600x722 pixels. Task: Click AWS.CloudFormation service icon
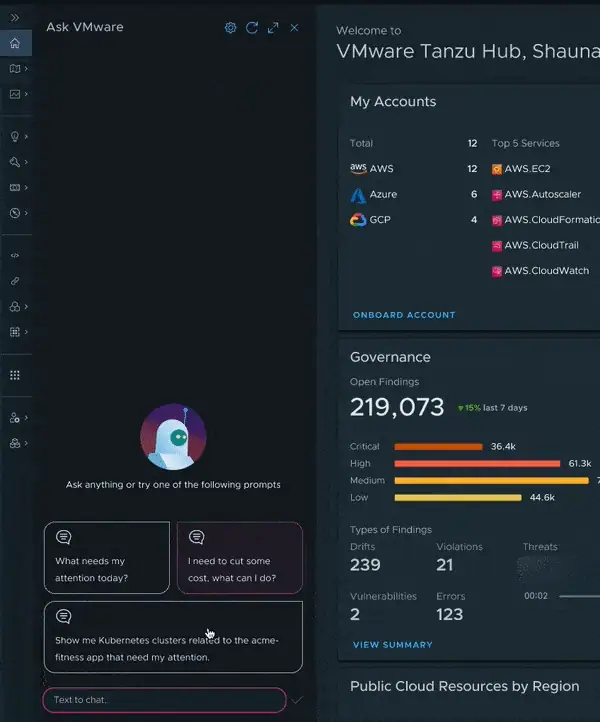496,220
